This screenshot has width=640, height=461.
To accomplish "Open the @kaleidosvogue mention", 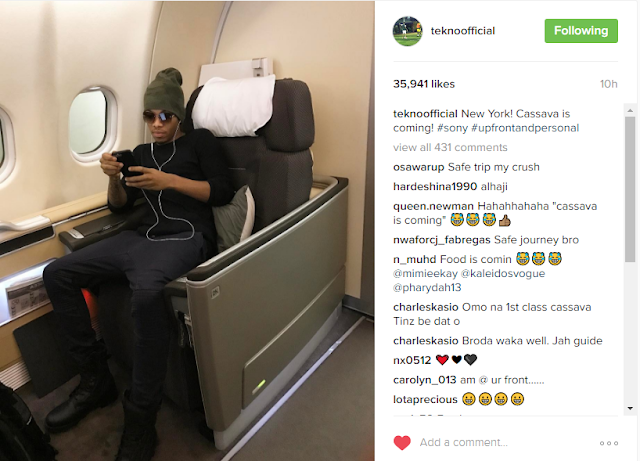I will (503, 274).
